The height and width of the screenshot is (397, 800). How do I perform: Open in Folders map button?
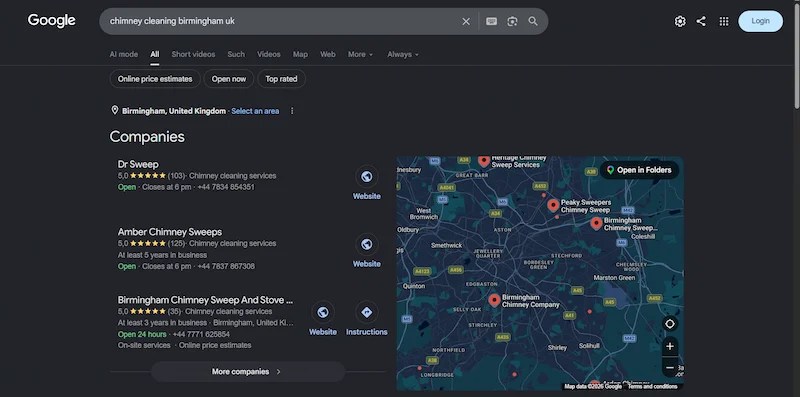coord(639,170)
